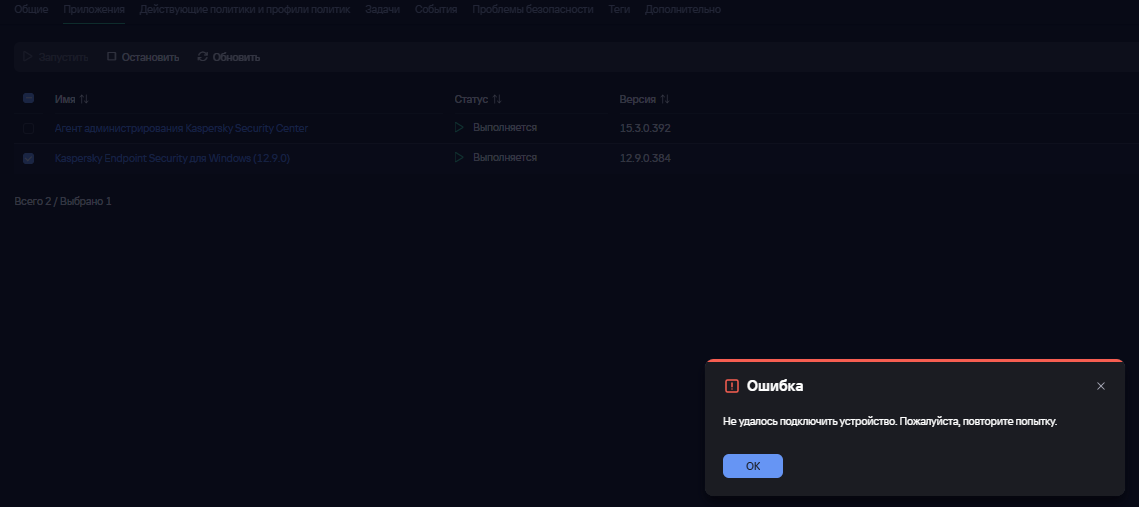Sort the table by Имя column
The image size is (1139, 507).
click(71, 99)
